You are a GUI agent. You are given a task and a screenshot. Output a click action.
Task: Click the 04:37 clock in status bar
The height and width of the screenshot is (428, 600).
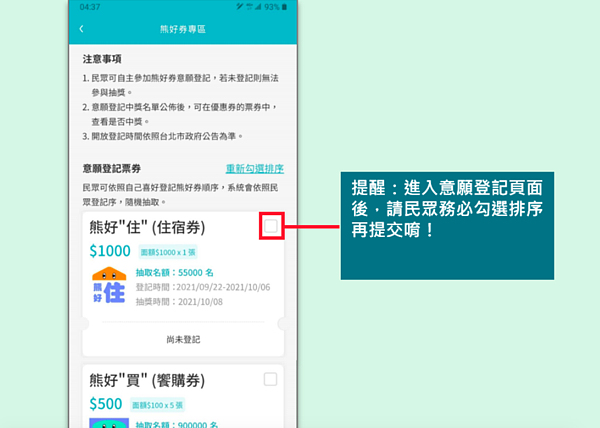click(90, 7)
